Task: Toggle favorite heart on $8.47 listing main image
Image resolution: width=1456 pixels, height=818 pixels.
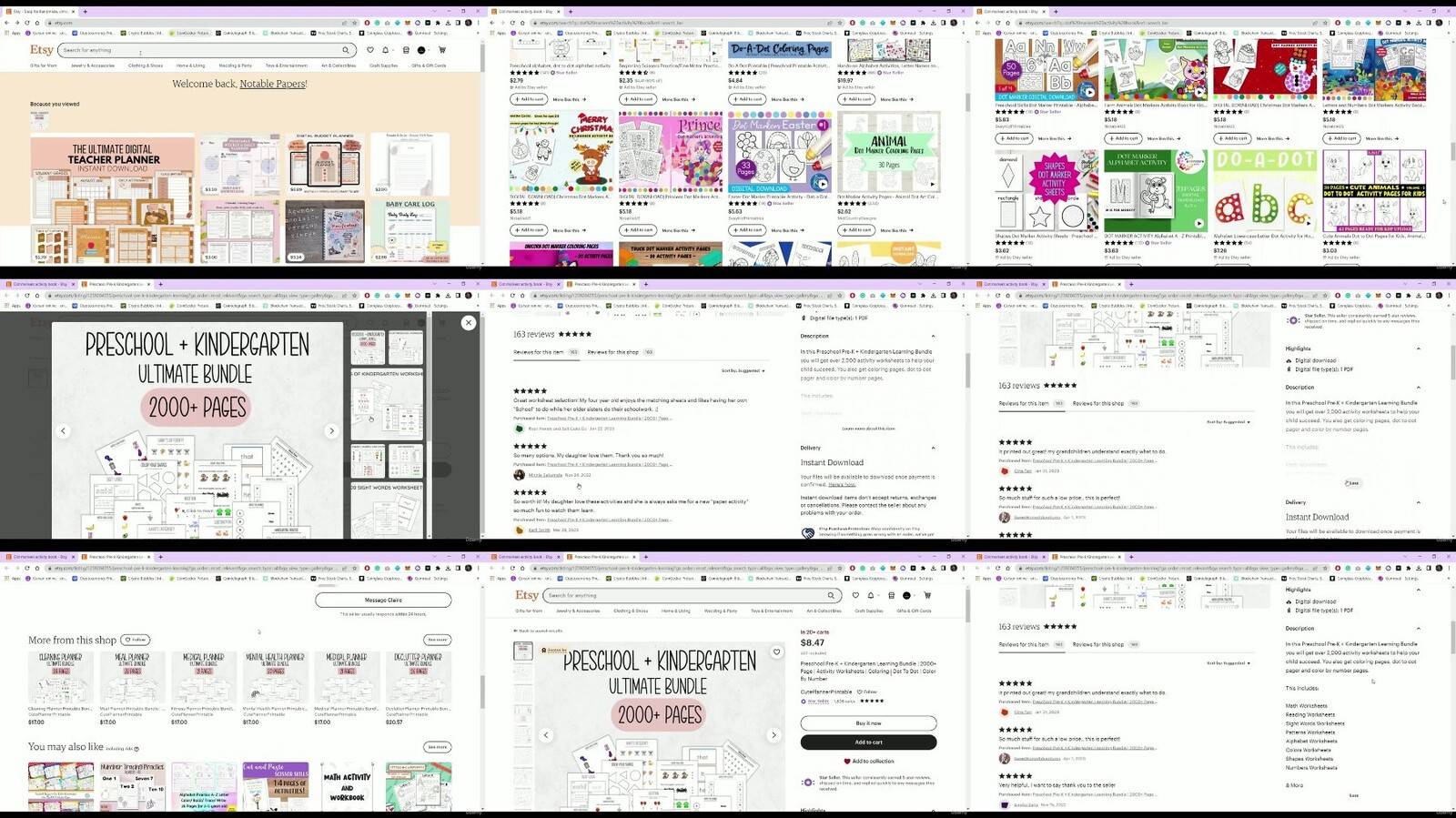Action: [x=776, y=651]
